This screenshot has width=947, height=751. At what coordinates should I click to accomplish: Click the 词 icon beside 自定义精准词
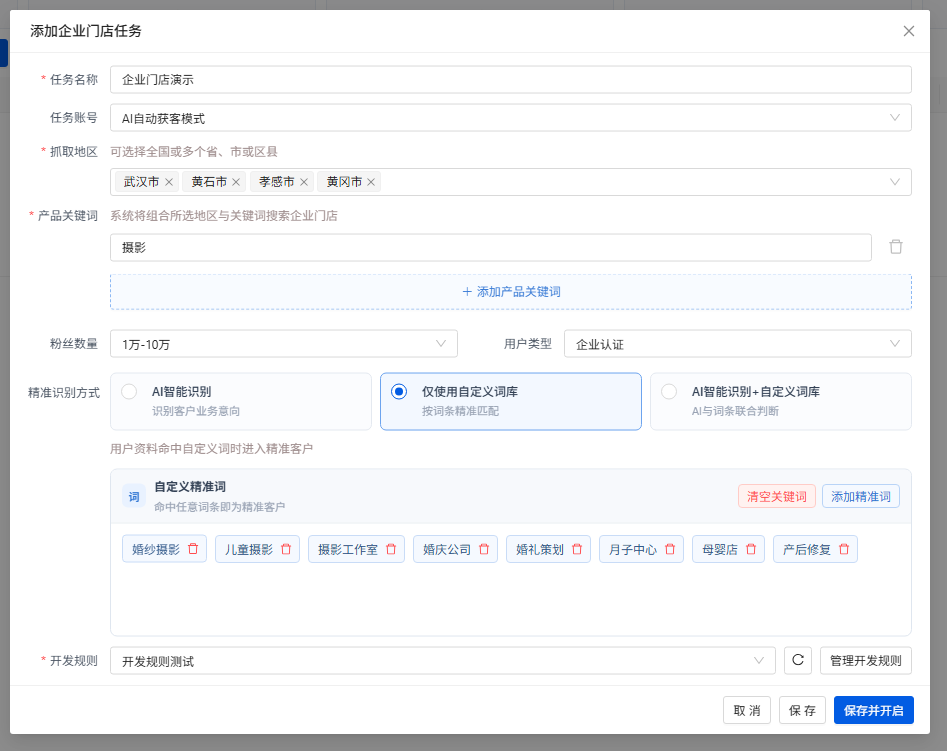(x=134, y=497)
